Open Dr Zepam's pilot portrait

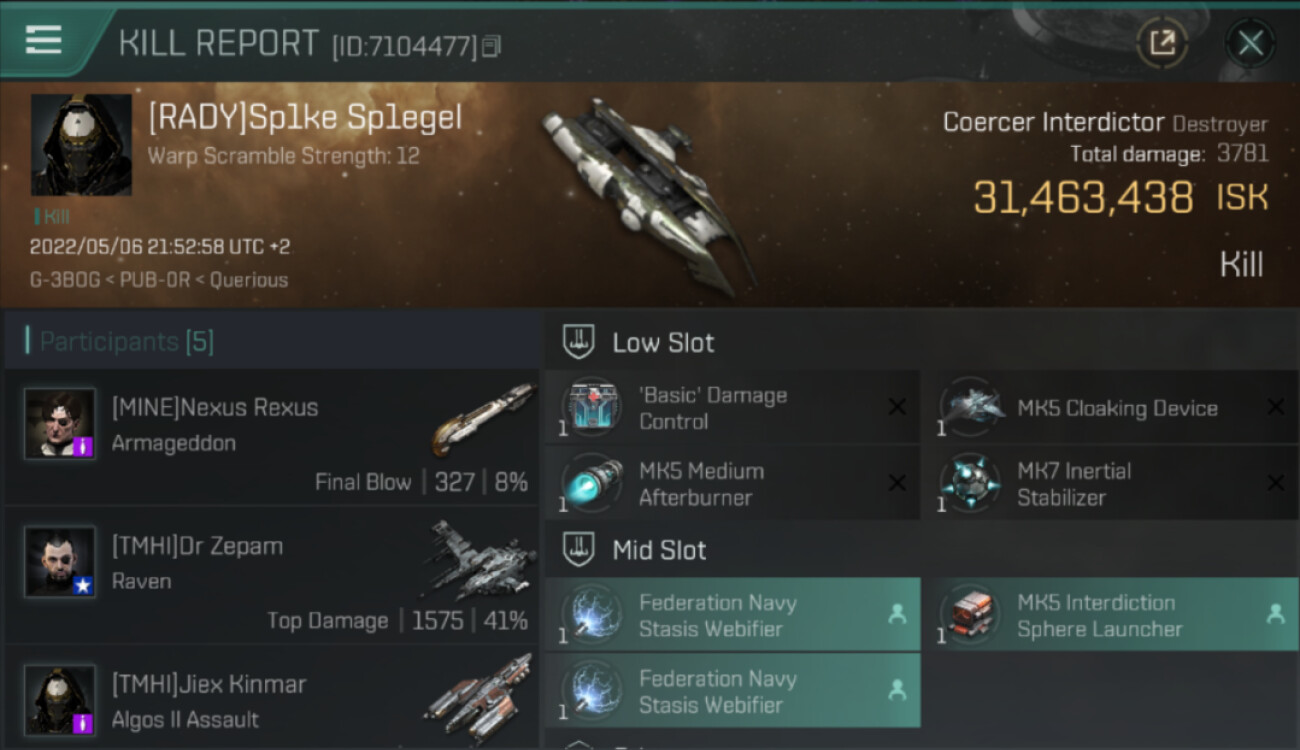pos(60,561)
